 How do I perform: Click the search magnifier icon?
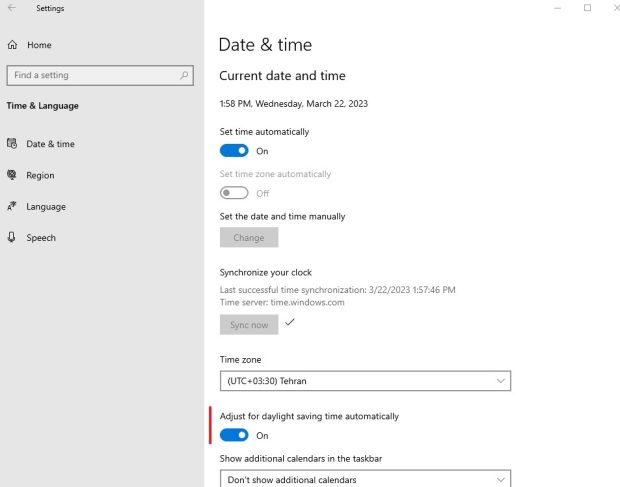(184, 75)
